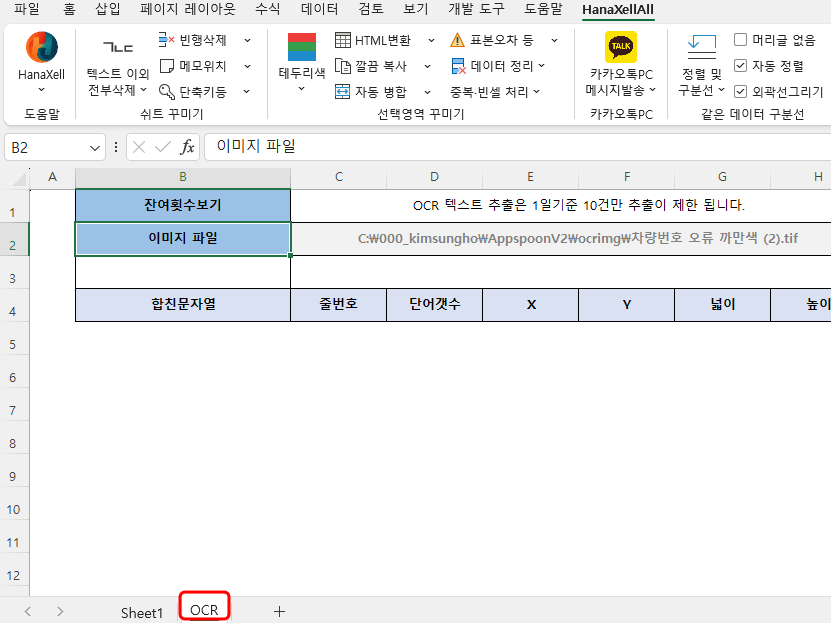Open the 보기 ribbon tab
The width and height of the screenshot is (831, 623).
pyautogui.click(x=416, y=9)
